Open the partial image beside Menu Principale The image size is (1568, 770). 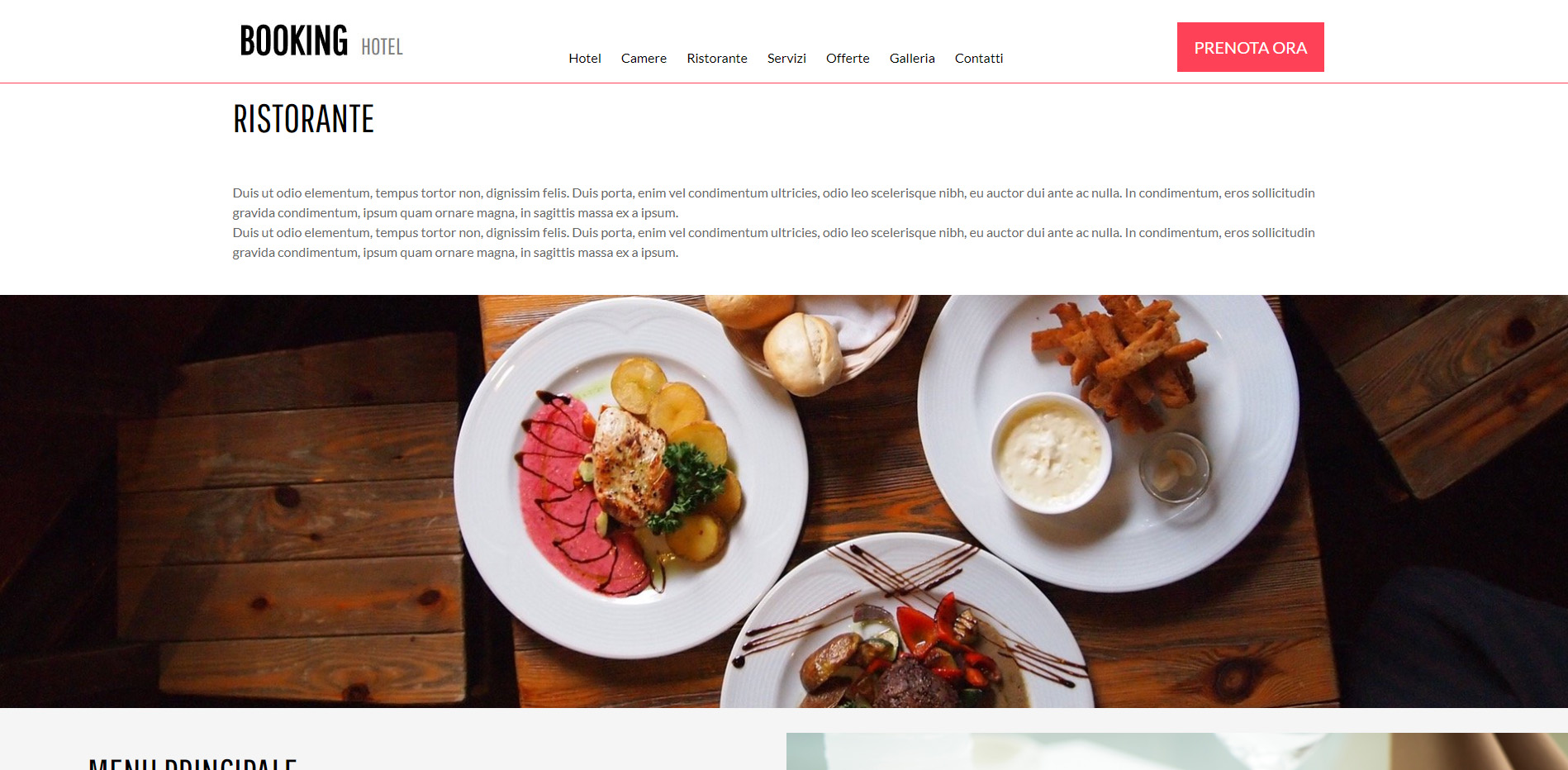[x=1177, y=751]
